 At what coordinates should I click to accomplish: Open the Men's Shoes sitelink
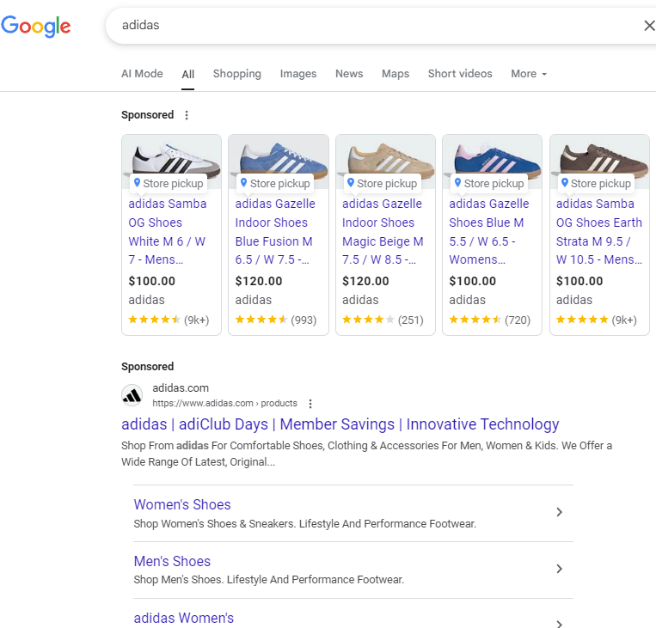pos(172,561)
